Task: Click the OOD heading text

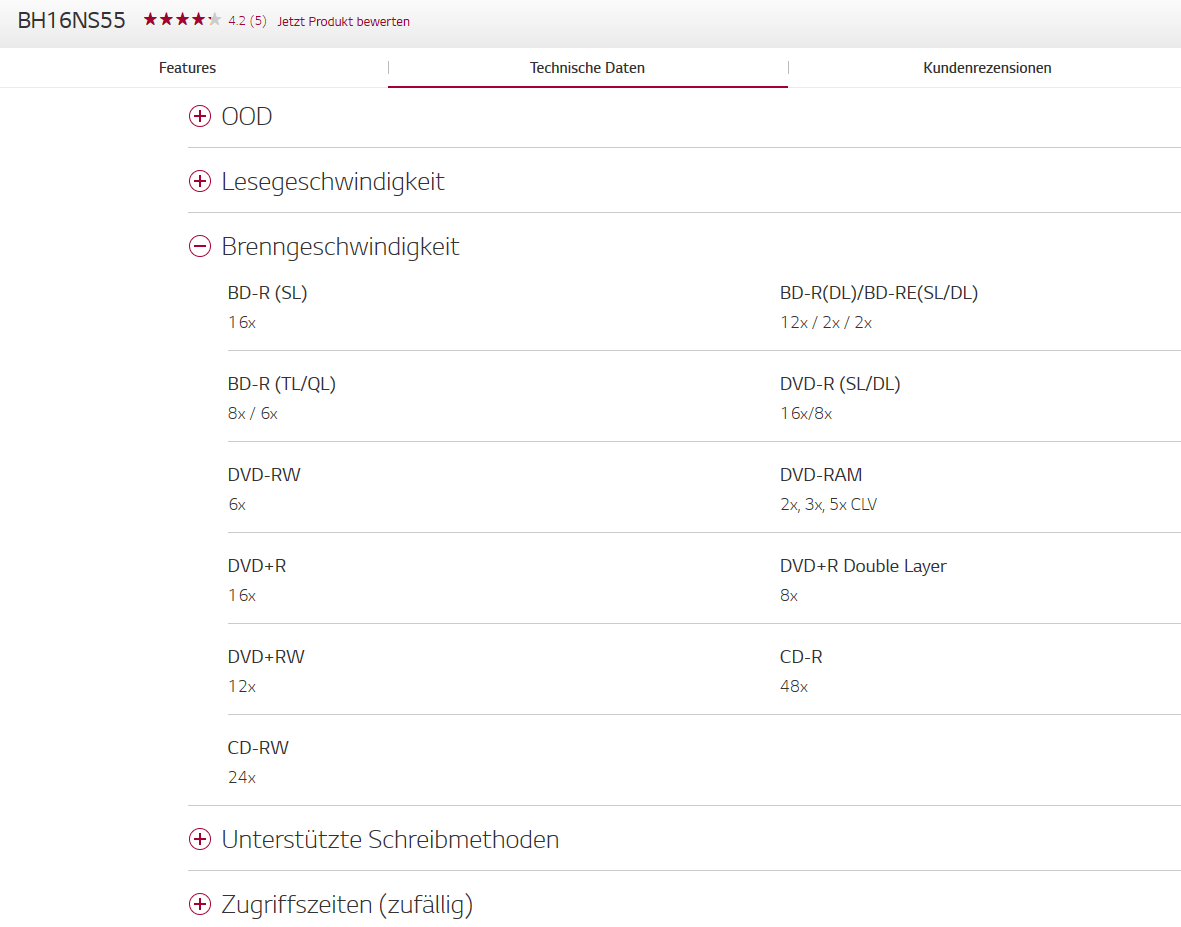Action: coord(247,117)
